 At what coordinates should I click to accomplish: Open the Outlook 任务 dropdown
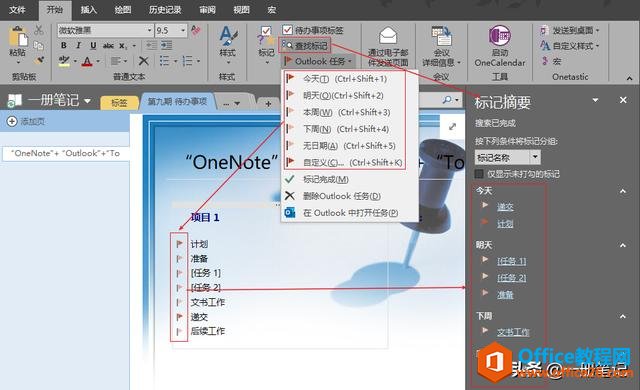pyautogui.click(x=318, y=61)
